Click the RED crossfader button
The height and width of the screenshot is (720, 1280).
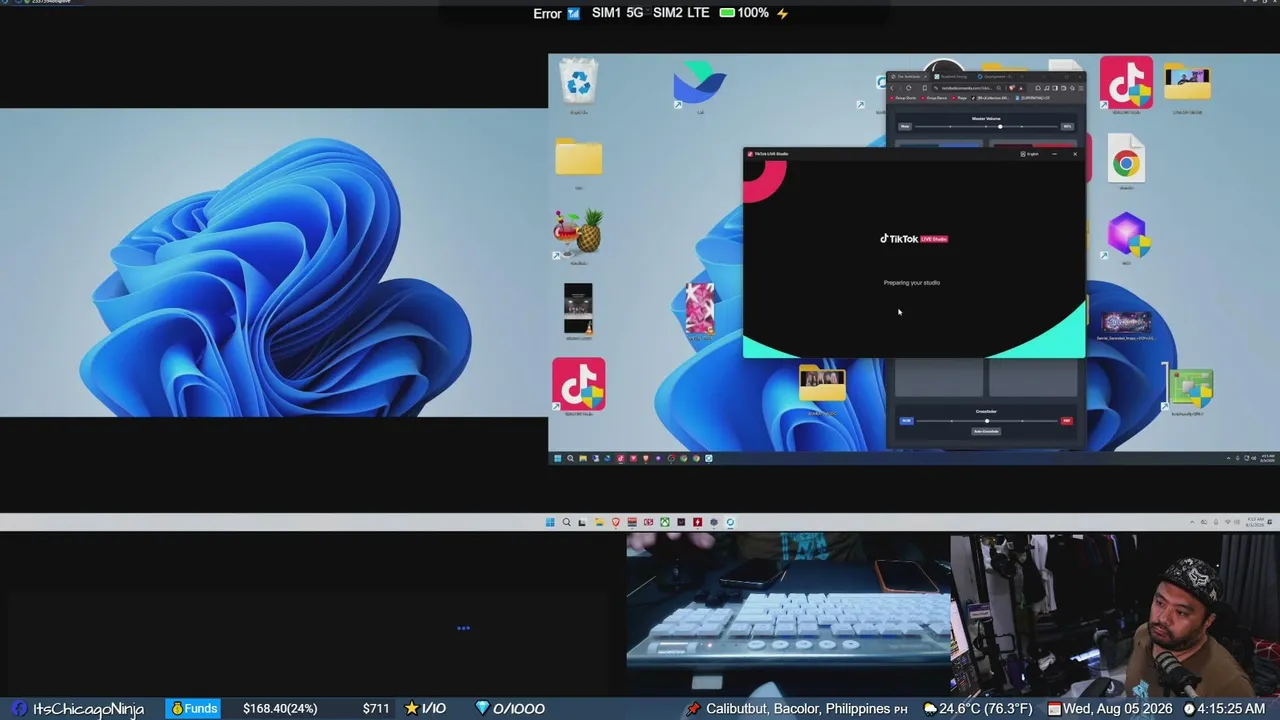click(x=1066, y=421)
